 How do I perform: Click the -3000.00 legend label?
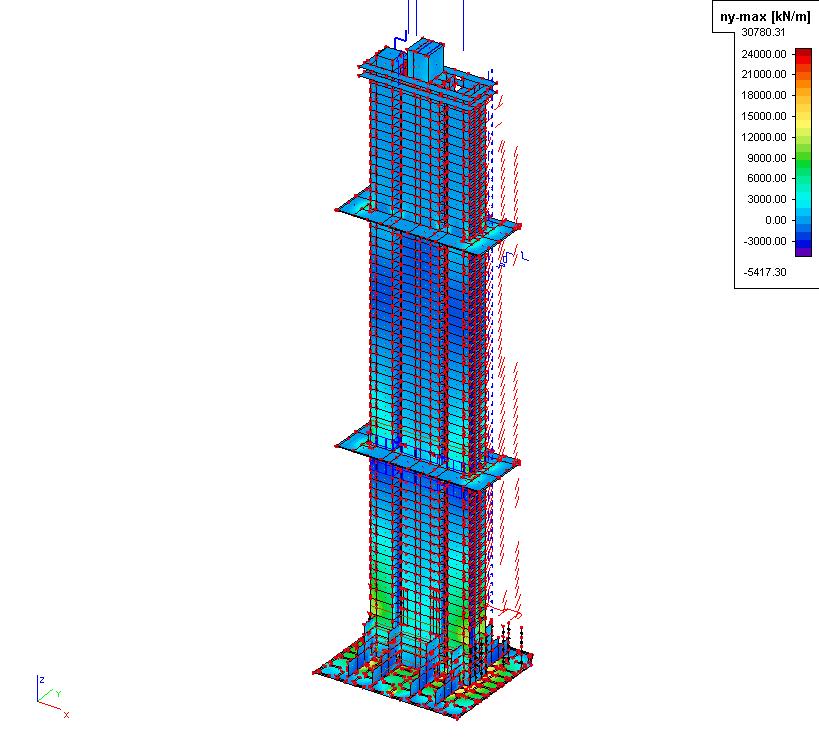[765, 241]
